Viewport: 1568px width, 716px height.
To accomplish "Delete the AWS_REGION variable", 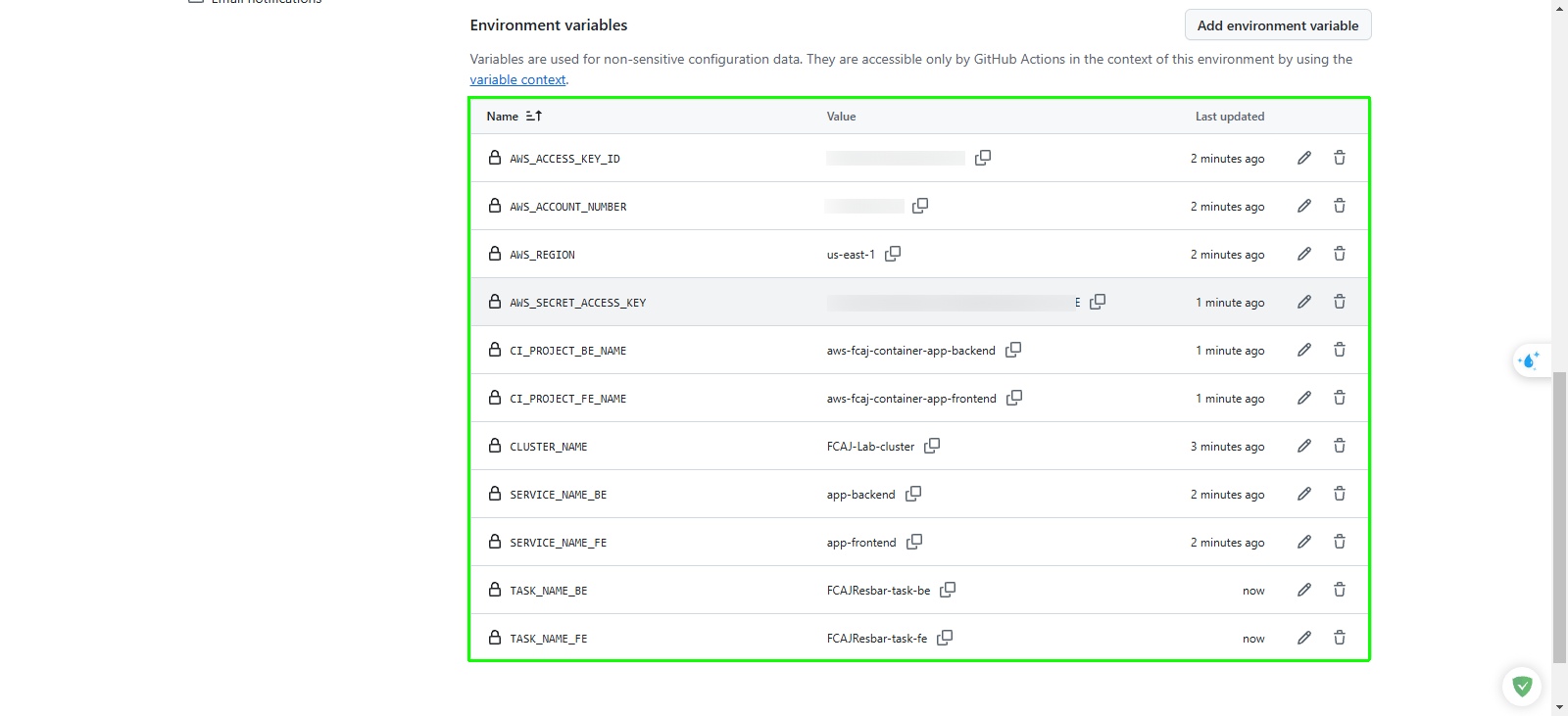I will (1340, 254).
